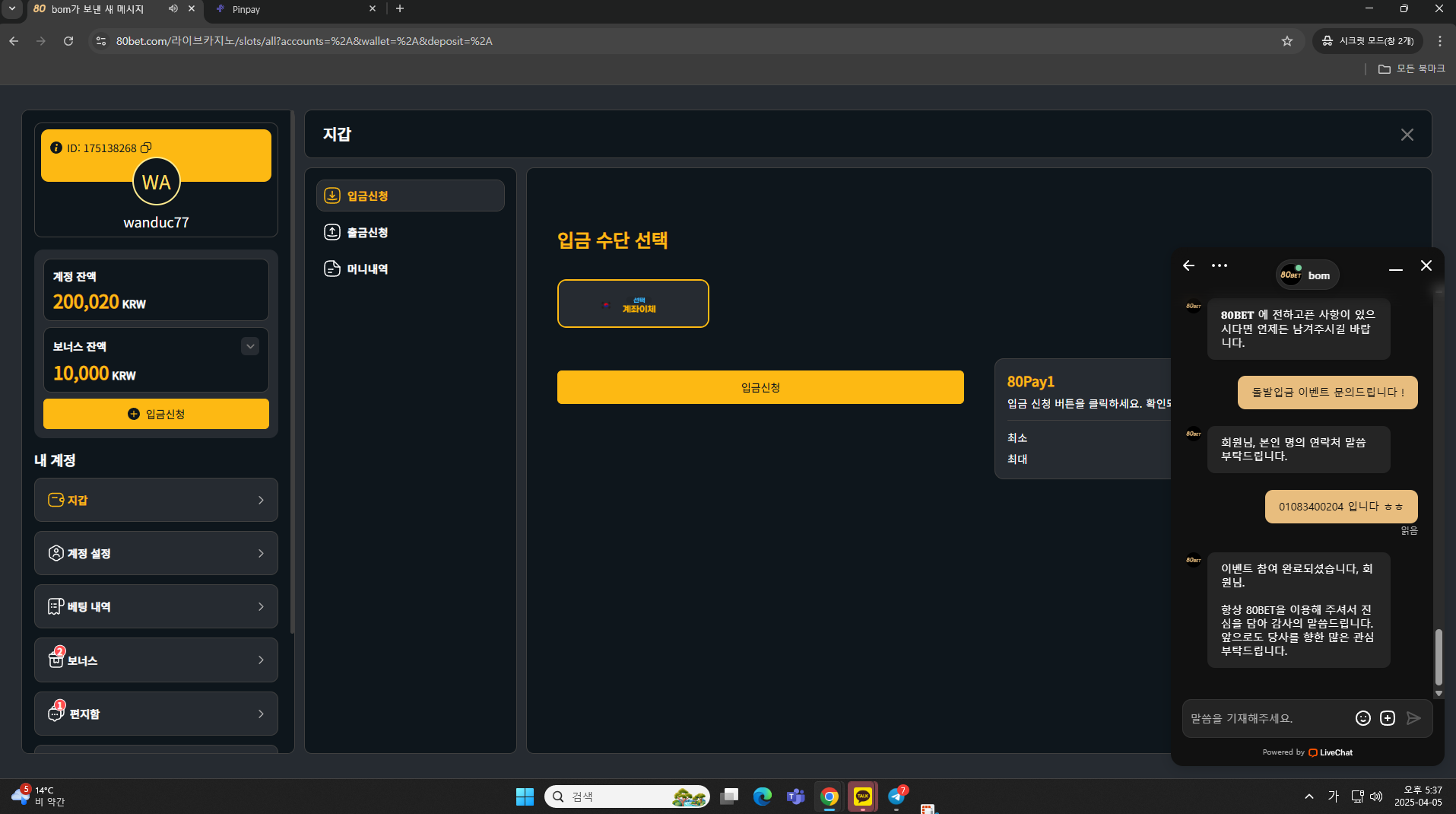1456x814 pixels.
Task: Copy the user ID 175138268
Action: 146,148
